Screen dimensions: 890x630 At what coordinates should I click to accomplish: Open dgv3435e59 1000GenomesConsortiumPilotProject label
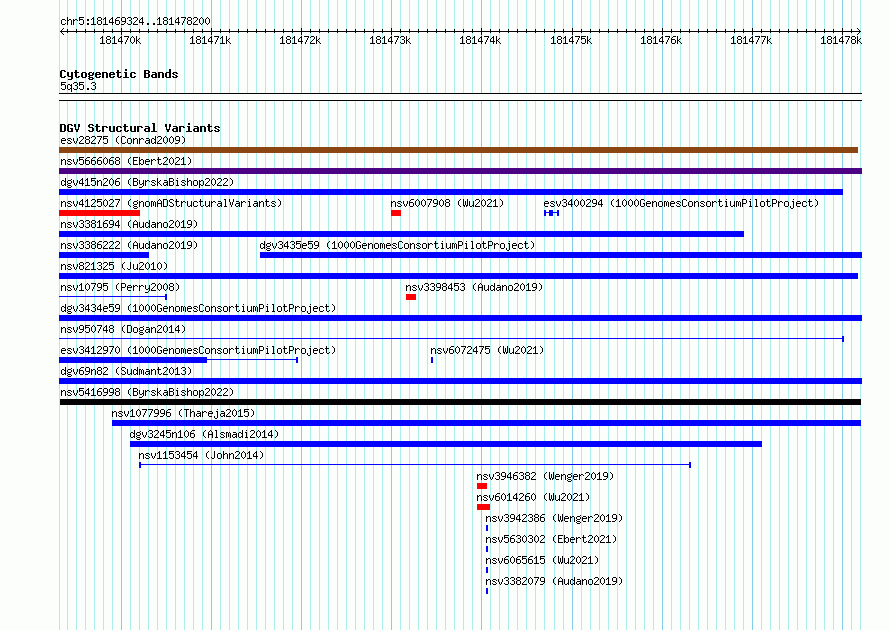click(397, 245)
